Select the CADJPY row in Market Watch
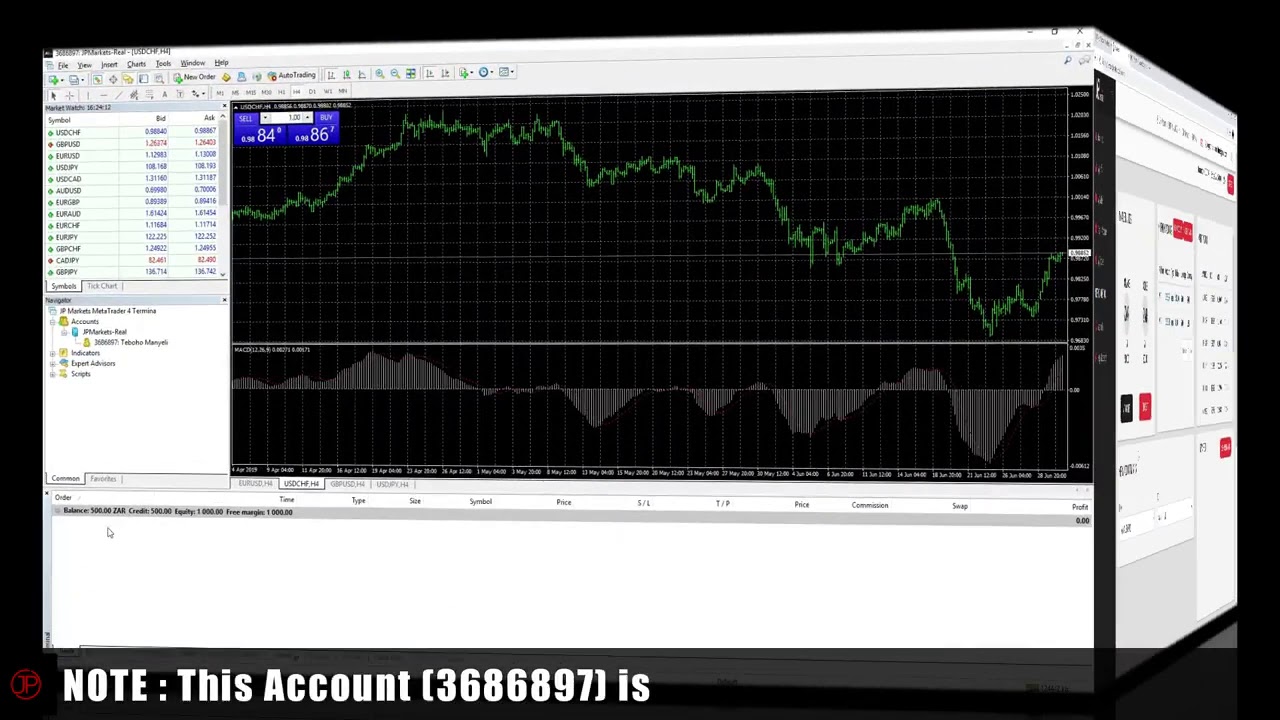 tap(132, 260)
